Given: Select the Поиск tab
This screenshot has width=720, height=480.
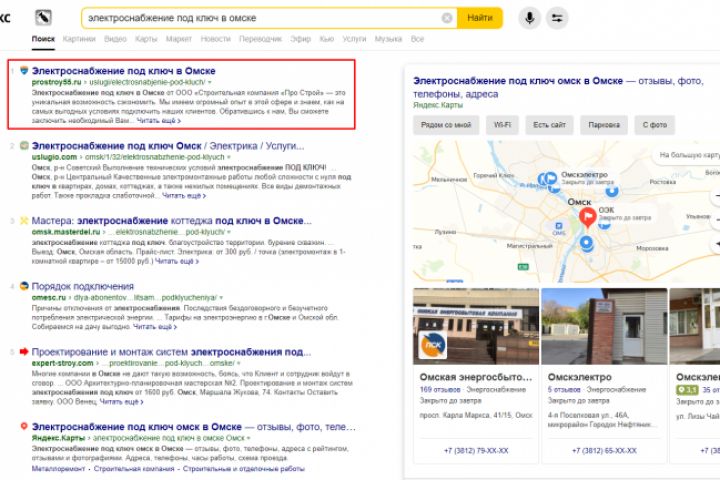Looking at the screenshot, I should click(43, 39).
